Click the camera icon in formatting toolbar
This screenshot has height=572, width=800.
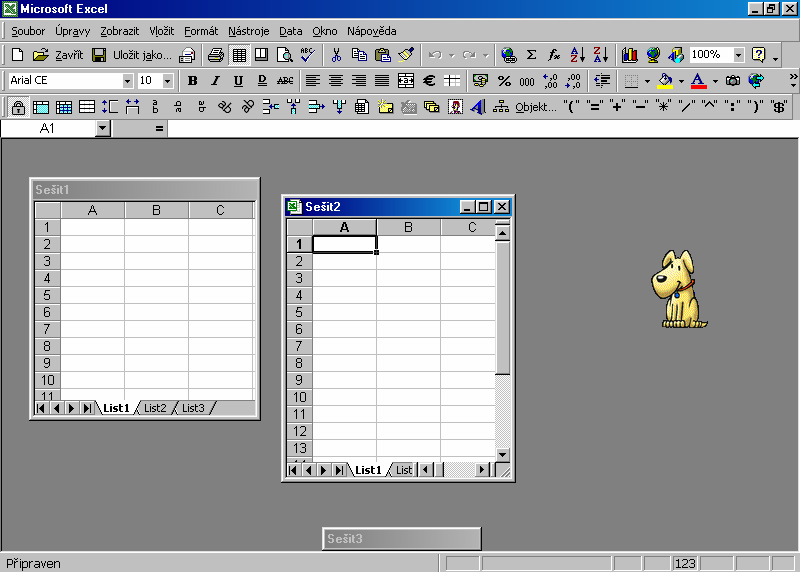(x=733, y=81)
